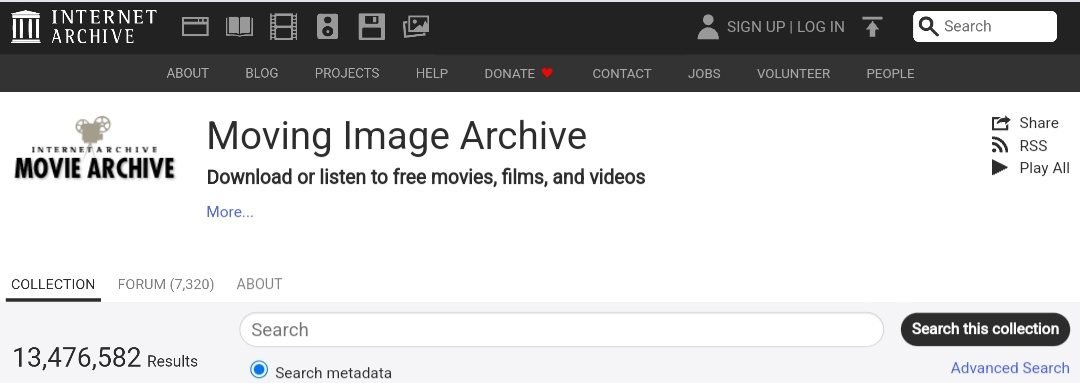Click the Play All triangle icon
This screenshot has width=1080, height=383.
point(999,167)
